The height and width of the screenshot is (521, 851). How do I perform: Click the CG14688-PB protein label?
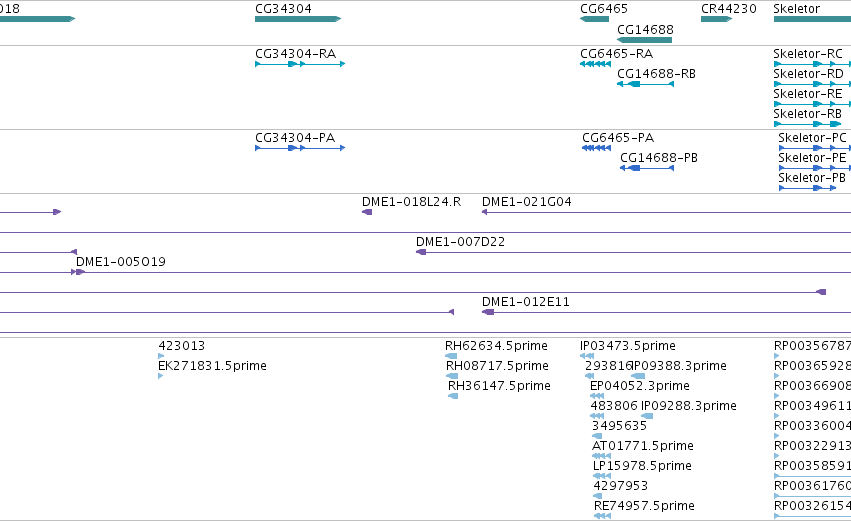click(x=658, y=158)
